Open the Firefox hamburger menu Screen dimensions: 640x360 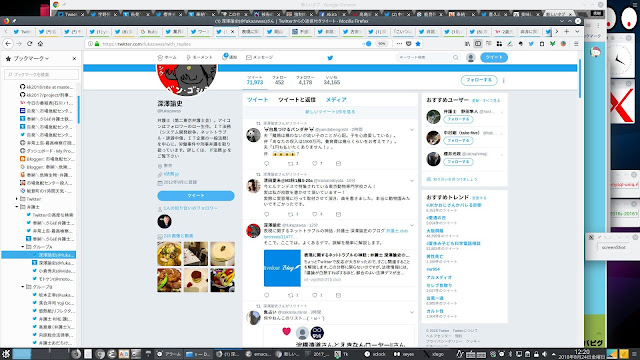pyautogui.click(x=576, y=44)
